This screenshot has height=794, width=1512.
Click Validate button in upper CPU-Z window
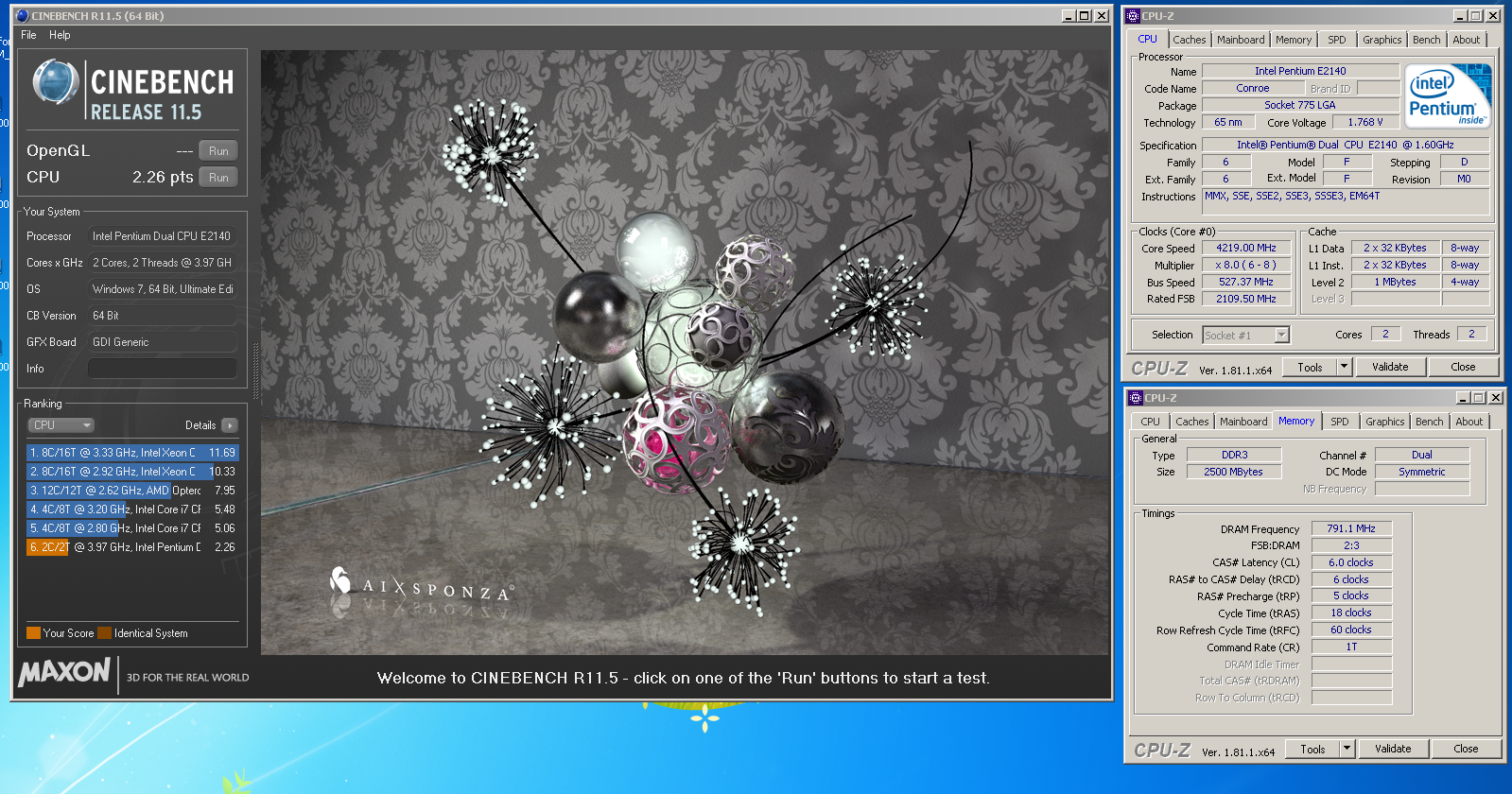(x=1390, y=368)
